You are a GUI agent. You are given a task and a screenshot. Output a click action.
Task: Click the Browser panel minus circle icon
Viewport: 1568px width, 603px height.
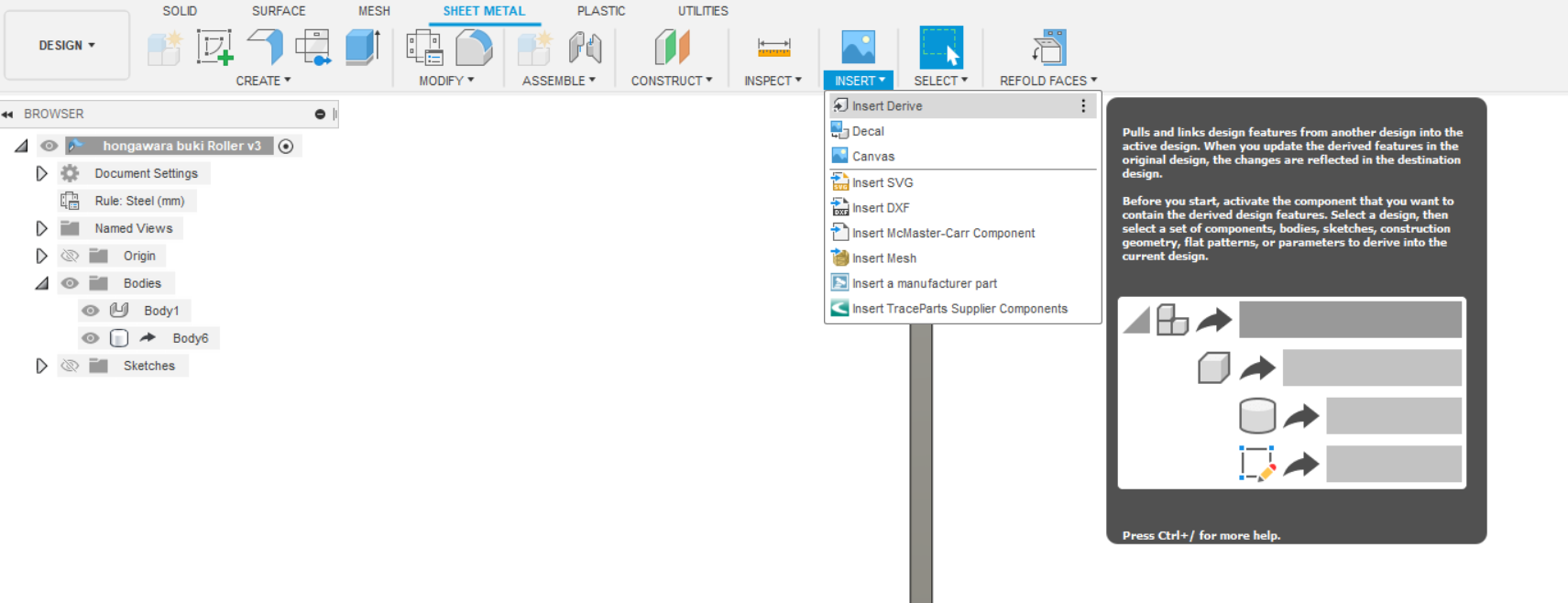tap(320, 115)
